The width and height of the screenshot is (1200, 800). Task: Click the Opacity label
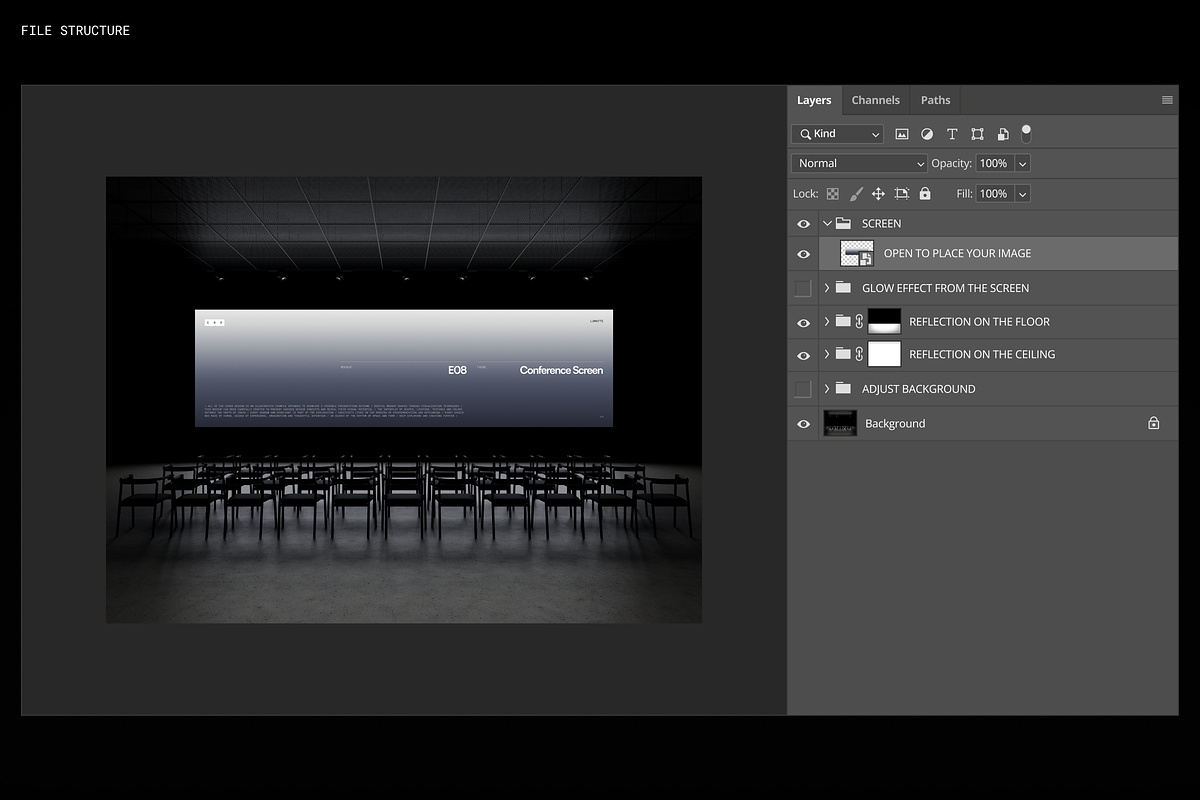coord(951,163)
